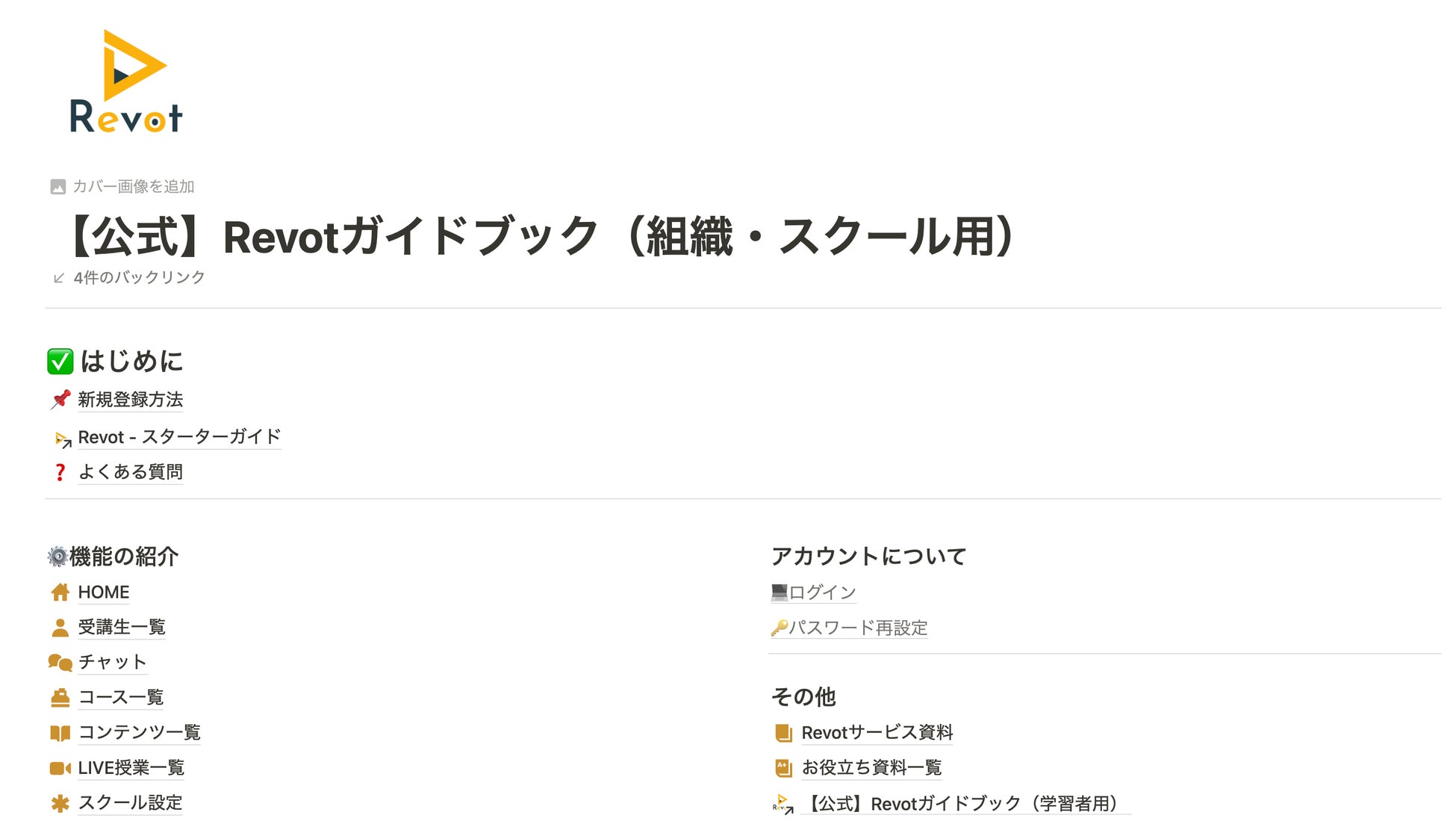The height and width of the screenshot is (836, 1456).
Task: Click the green checkmark next to はじめに
Action: click(60, 362)
